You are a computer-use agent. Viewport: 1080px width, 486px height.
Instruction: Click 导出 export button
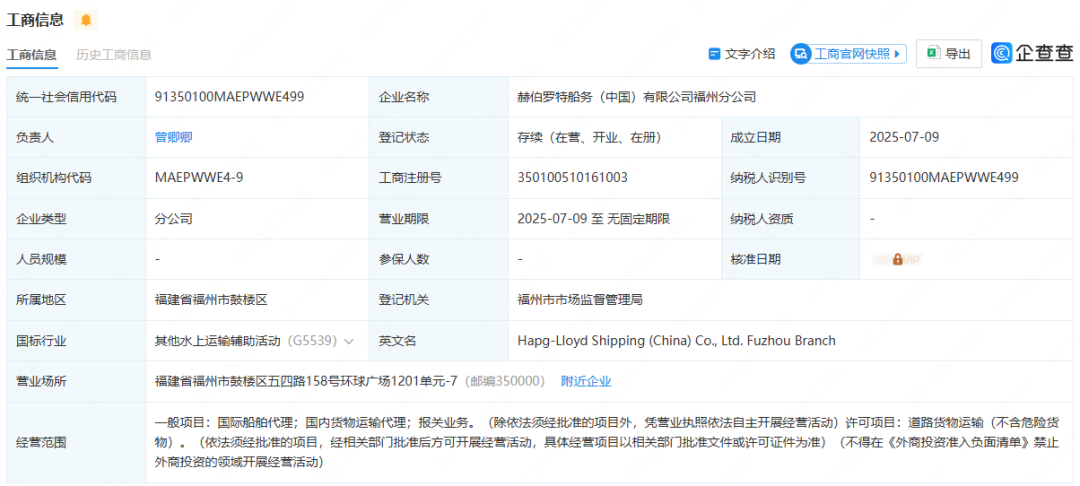click(948, 54)
